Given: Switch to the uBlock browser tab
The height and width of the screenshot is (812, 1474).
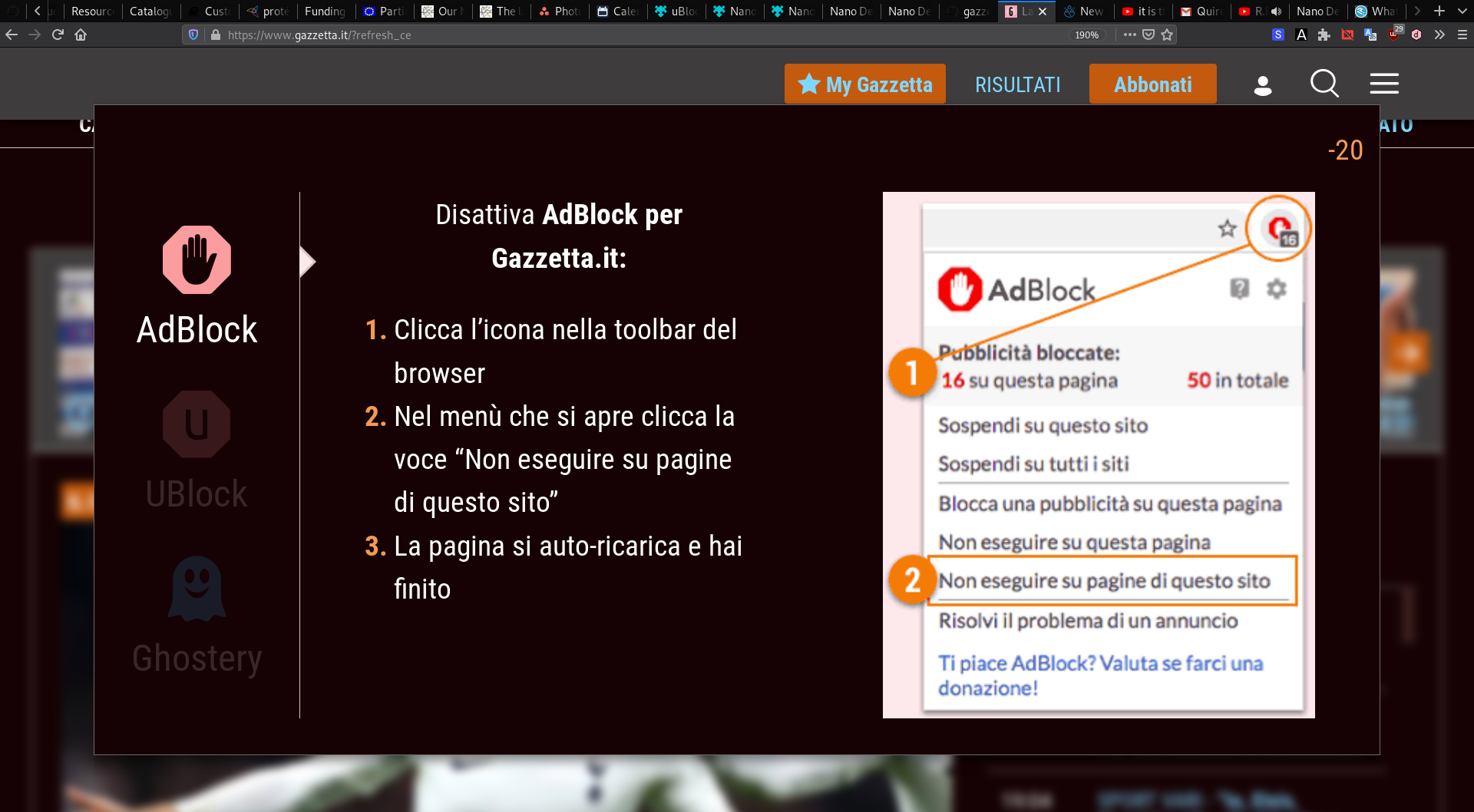Looking at the screenshot, I should (676, 12).
